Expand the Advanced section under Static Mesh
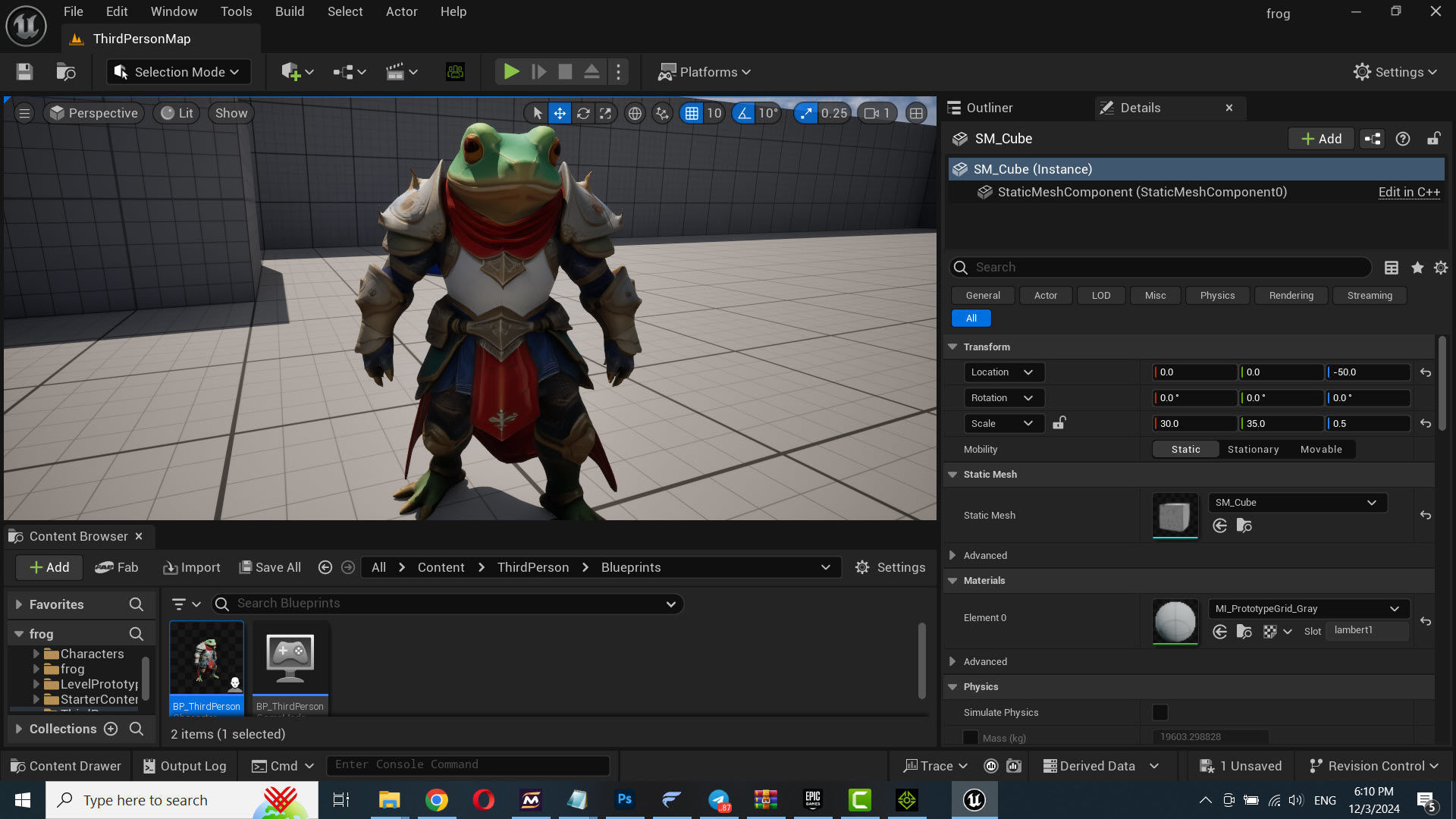Viewport: 1456px width, 819px height. click(x=952, y=556)
